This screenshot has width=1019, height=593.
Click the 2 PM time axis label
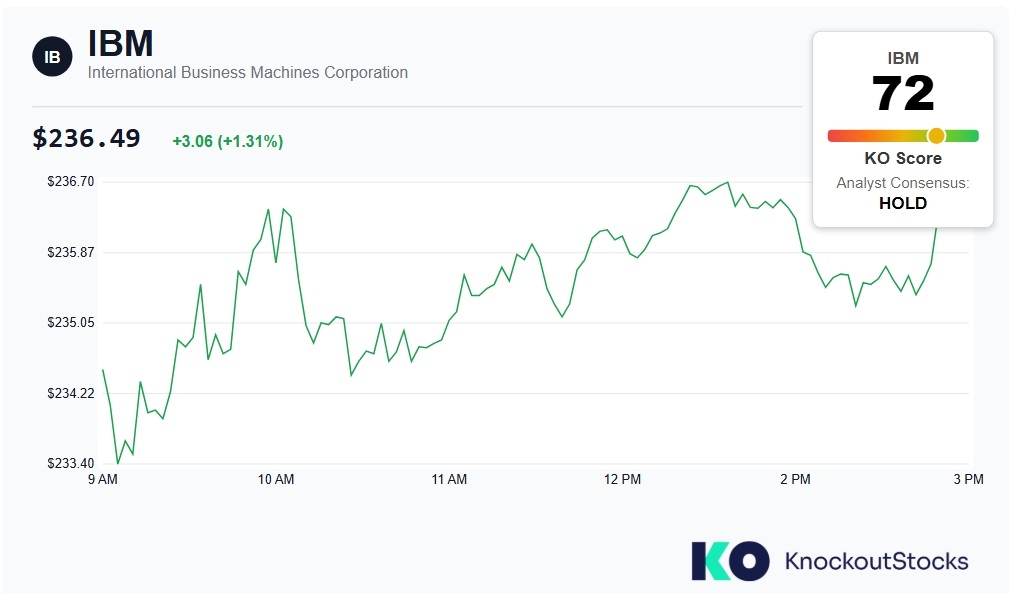pos(795,479)
